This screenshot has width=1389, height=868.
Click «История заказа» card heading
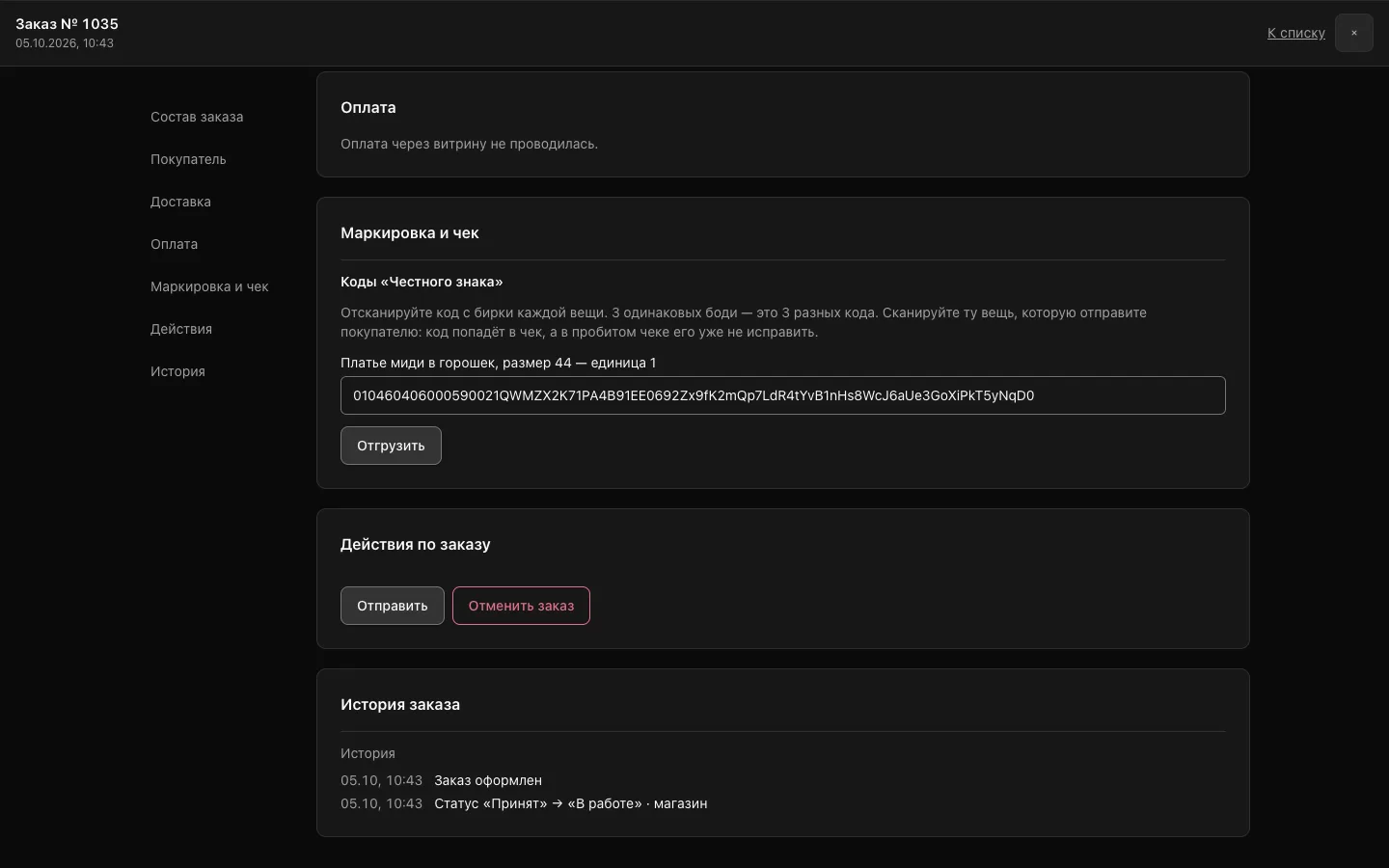[400, 704]
